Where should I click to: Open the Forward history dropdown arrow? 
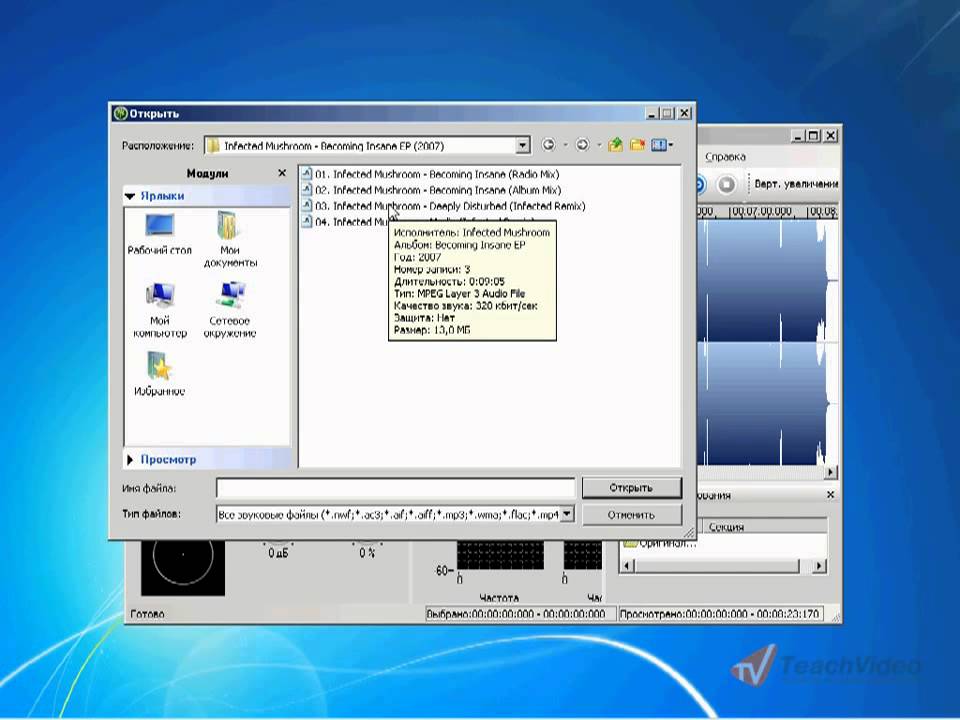click(x=599, y=145)
